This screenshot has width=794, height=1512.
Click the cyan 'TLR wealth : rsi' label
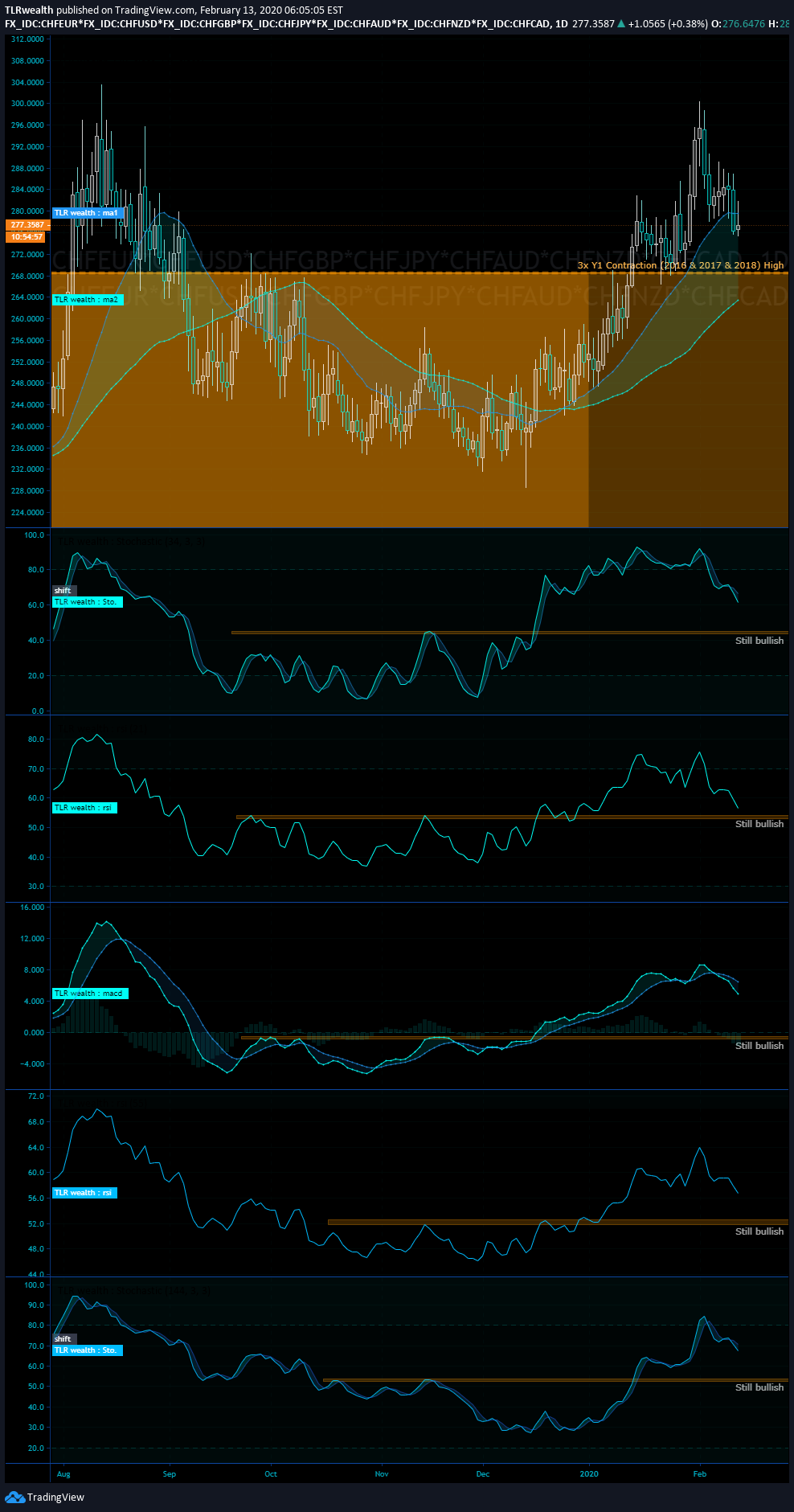coord(84,808)
